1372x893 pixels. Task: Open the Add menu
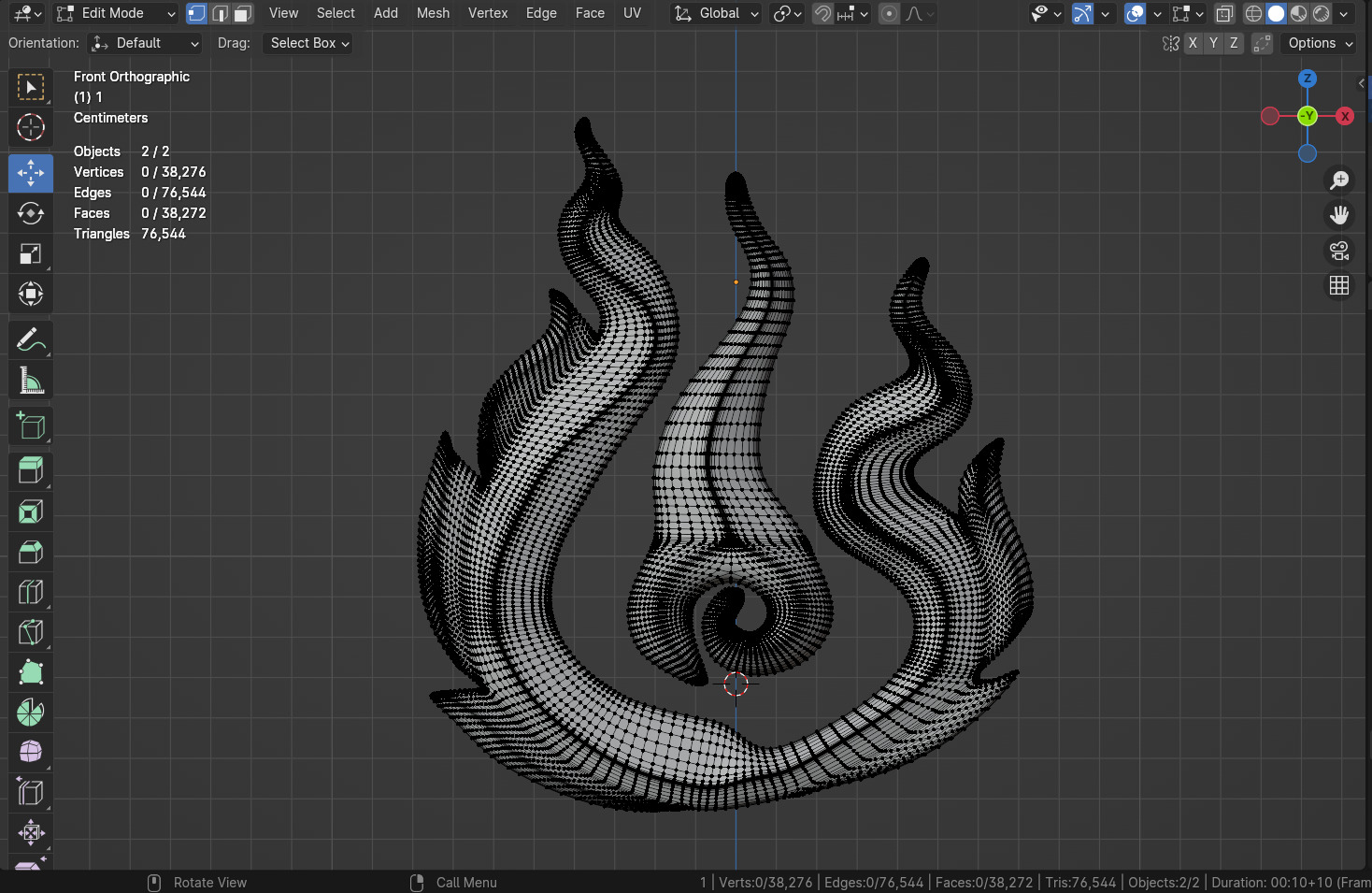386,13
